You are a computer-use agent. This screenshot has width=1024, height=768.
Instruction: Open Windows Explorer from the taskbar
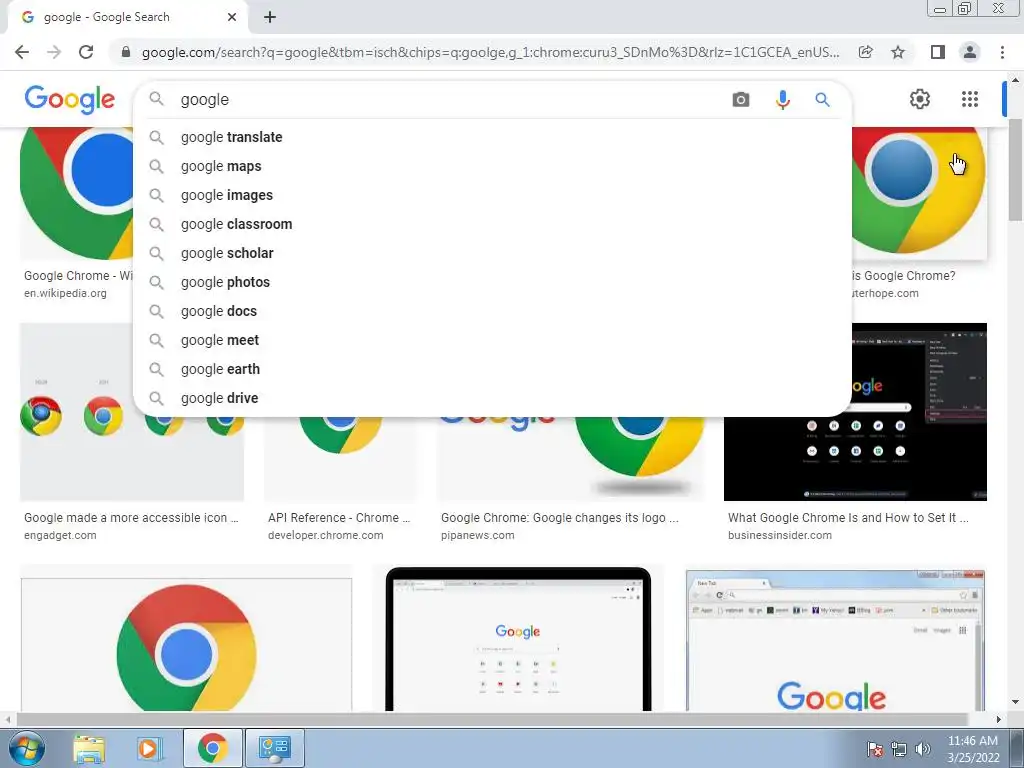[88, 748]
